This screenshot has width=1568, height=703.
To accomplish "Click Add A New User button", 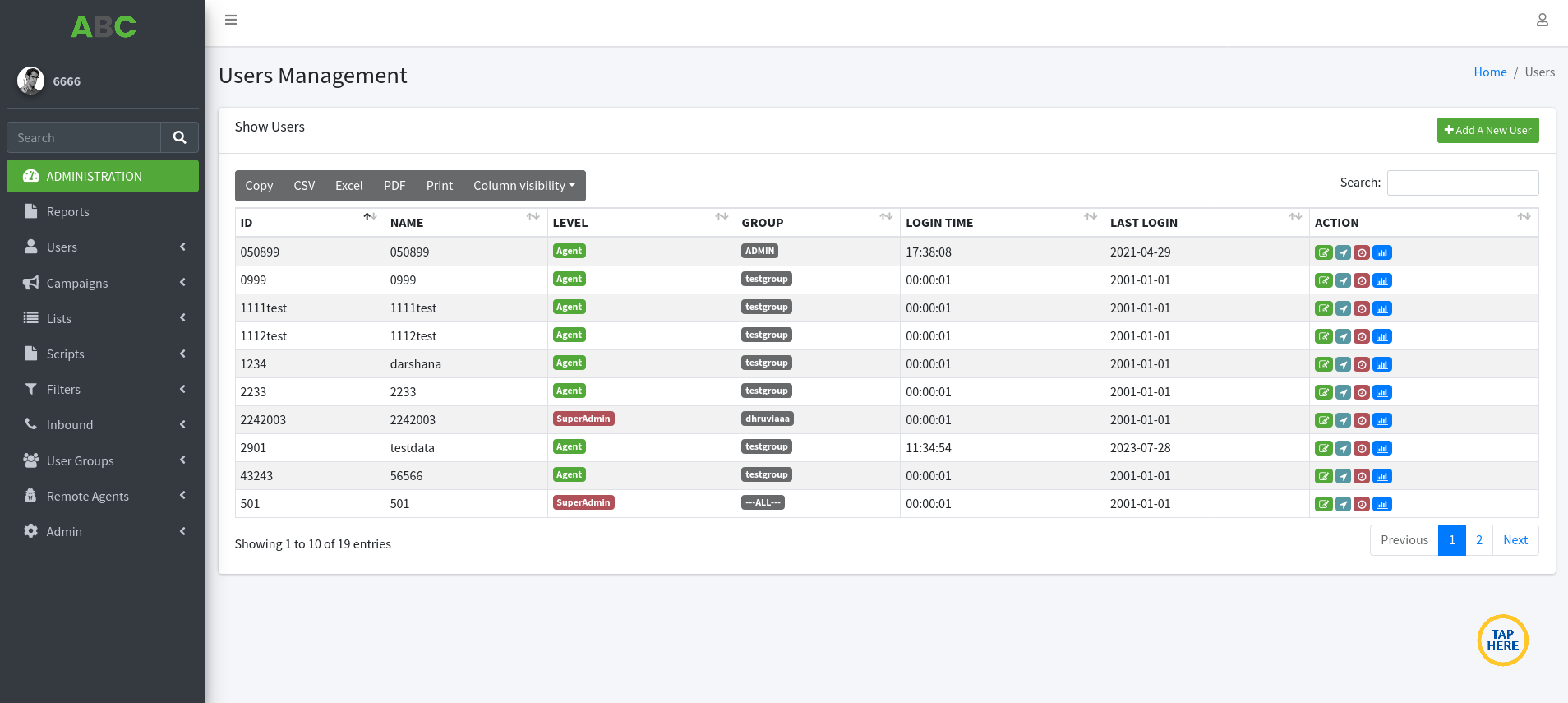I will pyautogui.click(x=1487, y=130).
